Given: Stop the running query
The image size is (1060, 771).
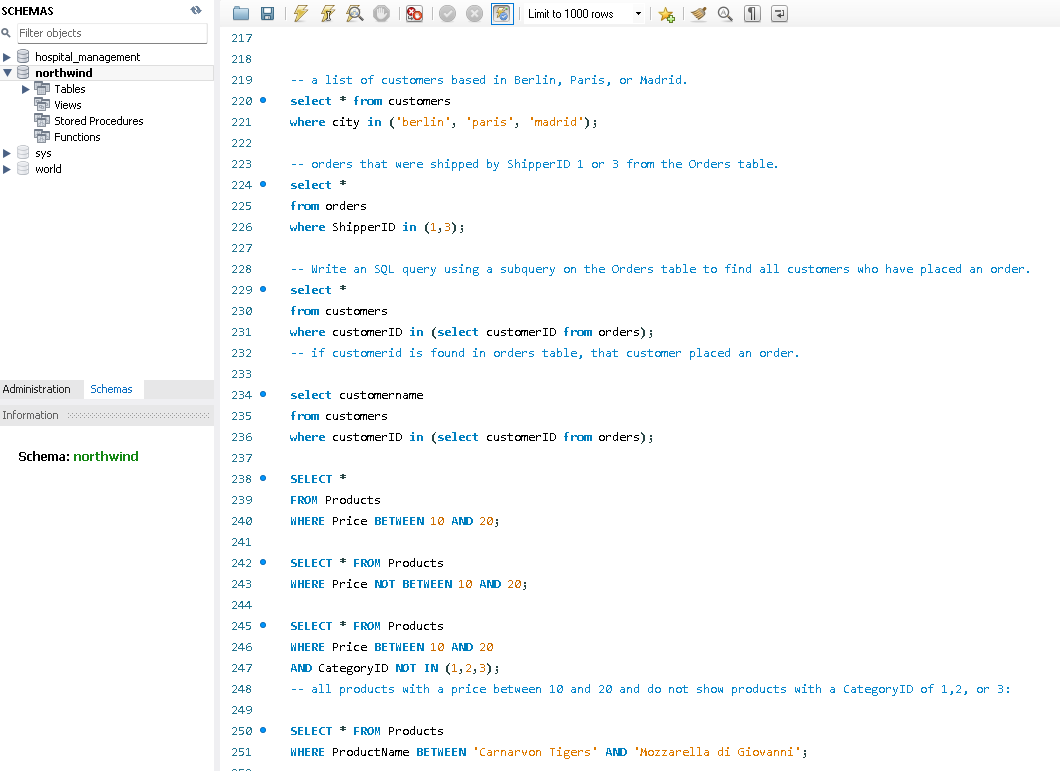Looking at the screenshot, I should coord(381,14).
